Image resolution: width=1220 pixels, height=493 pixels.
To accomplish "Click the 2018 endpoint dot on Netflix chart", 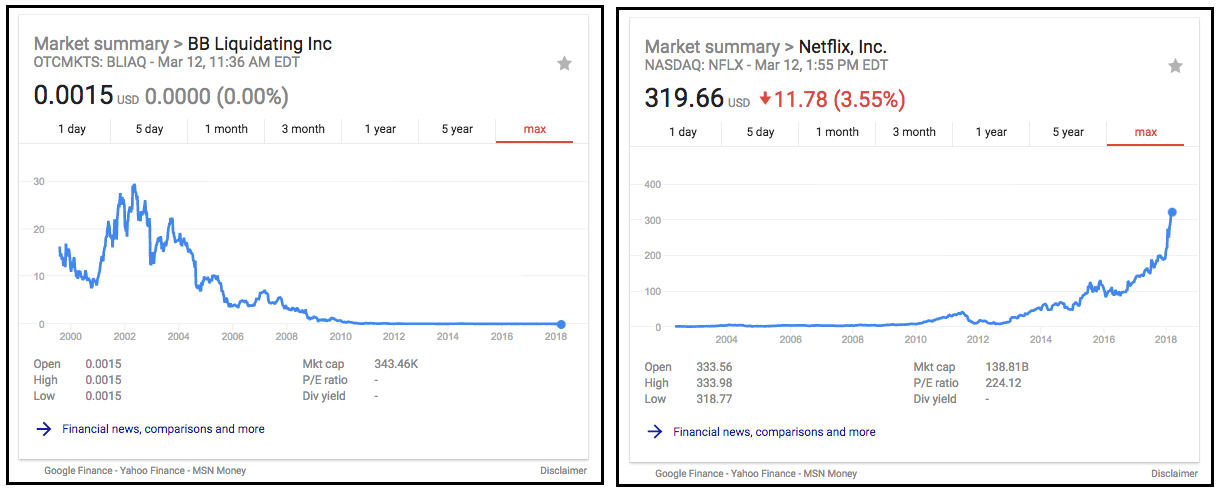I will tap(1172, 212).
